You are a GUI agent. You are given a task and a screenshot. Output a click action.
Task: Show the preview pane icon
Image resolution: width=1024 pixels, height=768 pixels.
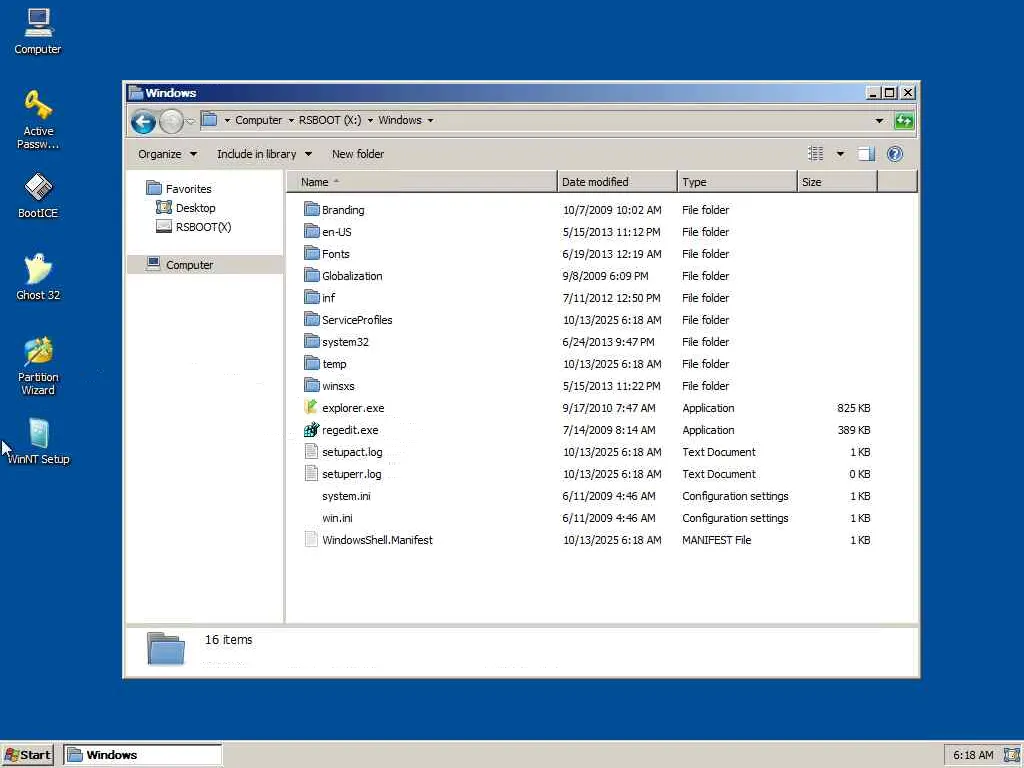(x=866, y=154)
